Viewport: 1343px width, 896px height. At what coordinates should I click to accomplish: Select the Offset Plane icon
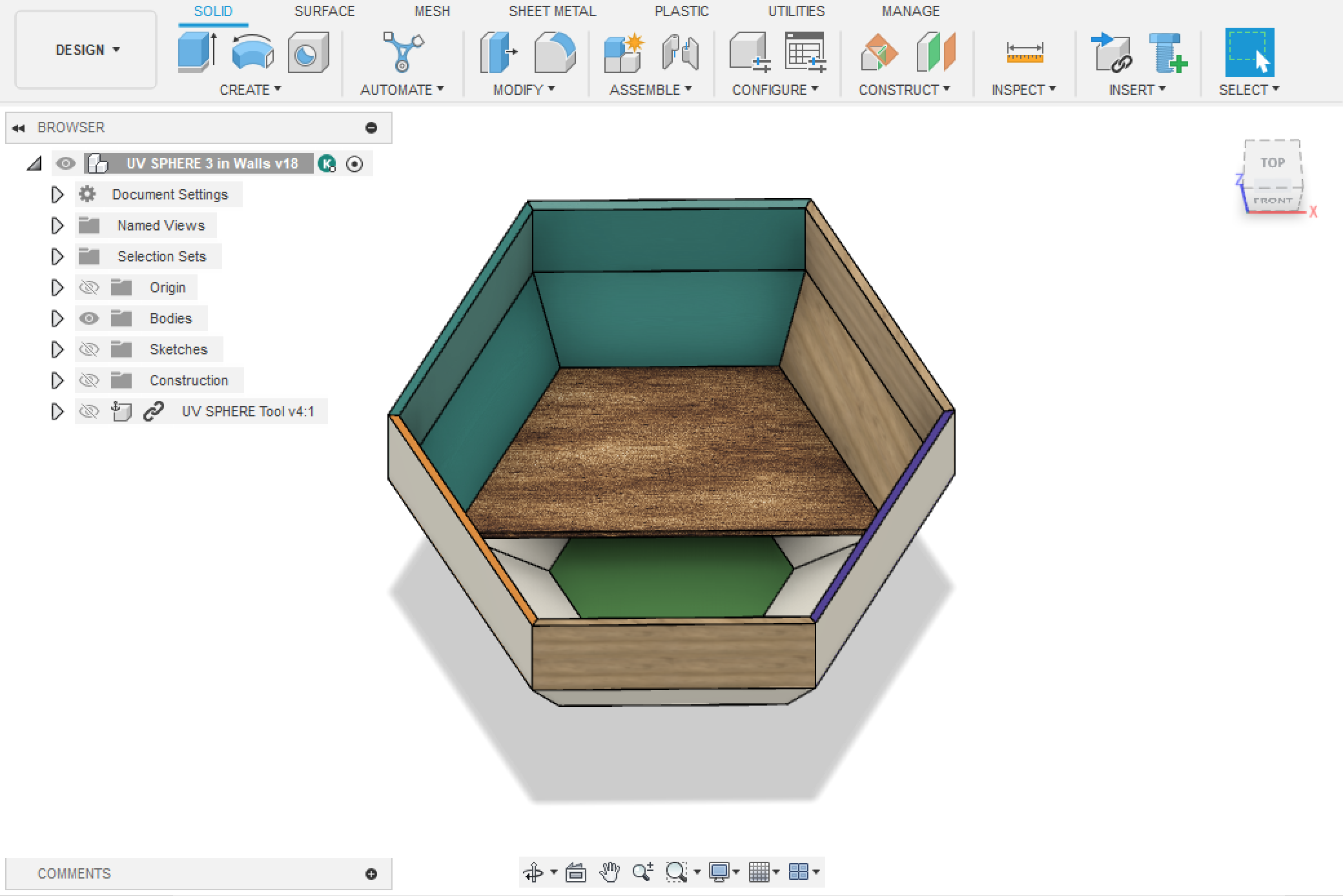click(x=879, y=52)
